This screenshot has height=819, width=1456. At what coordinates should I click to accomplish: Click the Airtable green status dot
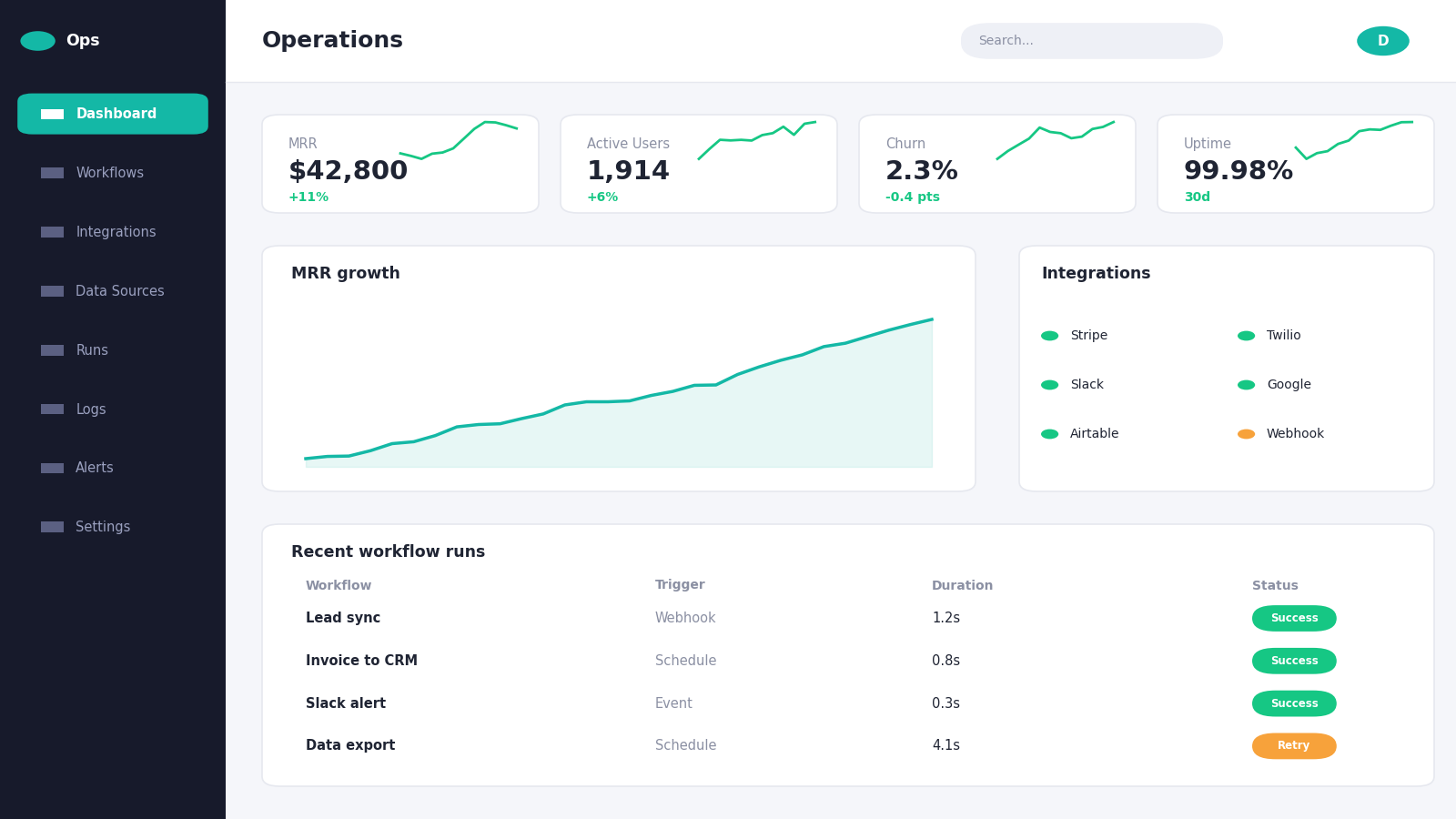coord(1049,434)
